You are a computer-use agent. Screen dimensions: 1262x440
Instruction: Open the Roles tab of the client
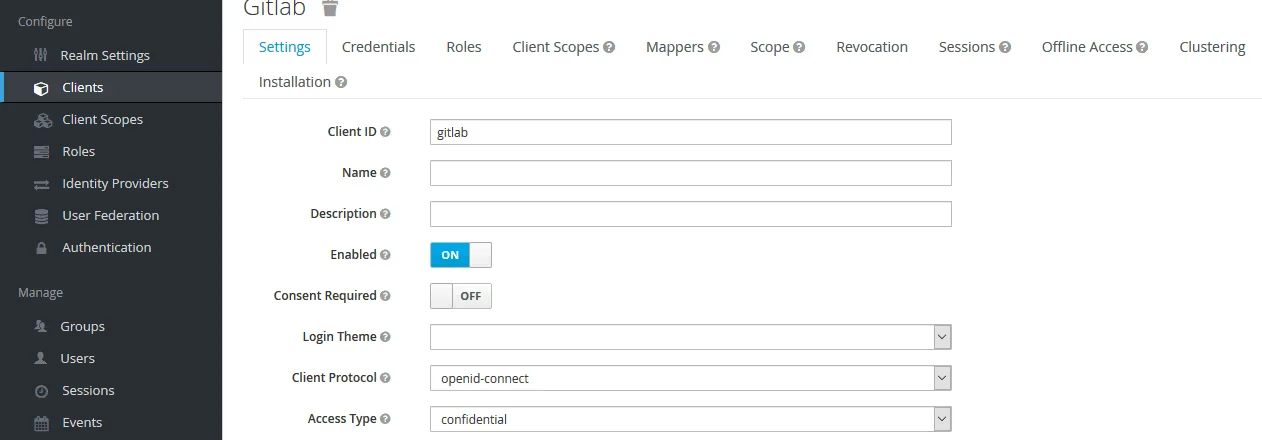464,47
